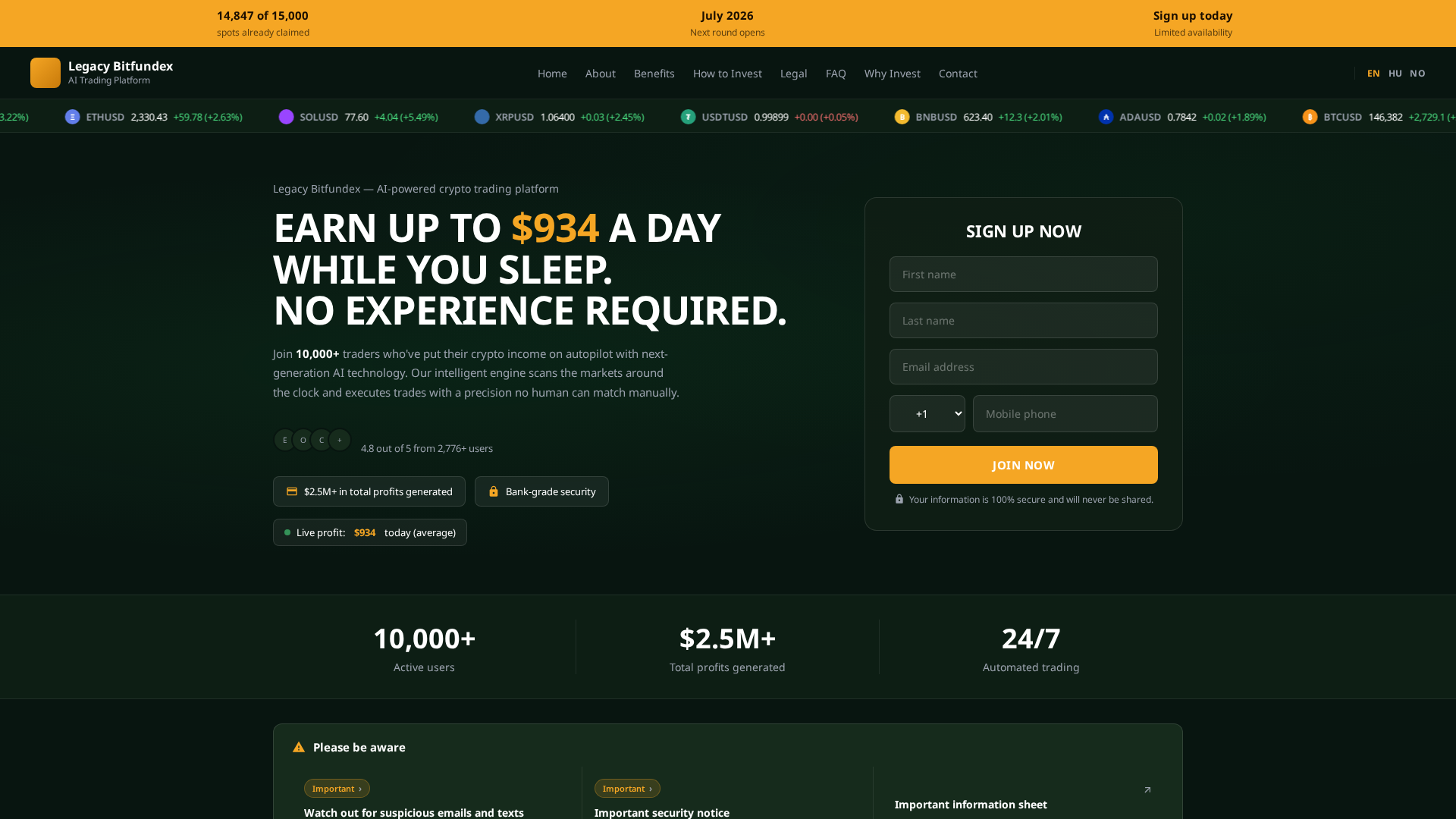Open Why Invest nav item
This screenshot has height=819, width=1456.
coord(893,74)
